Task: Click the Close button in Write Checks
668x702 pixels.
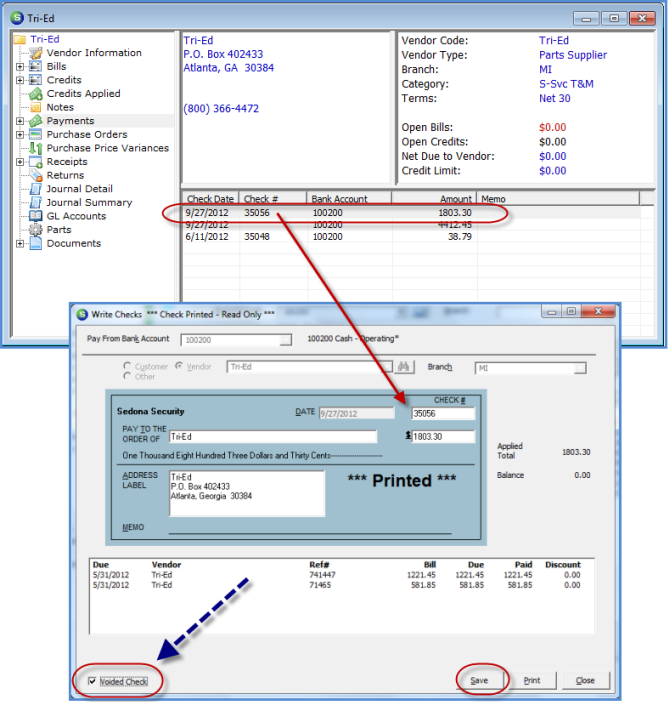Action: click(585, 680)
